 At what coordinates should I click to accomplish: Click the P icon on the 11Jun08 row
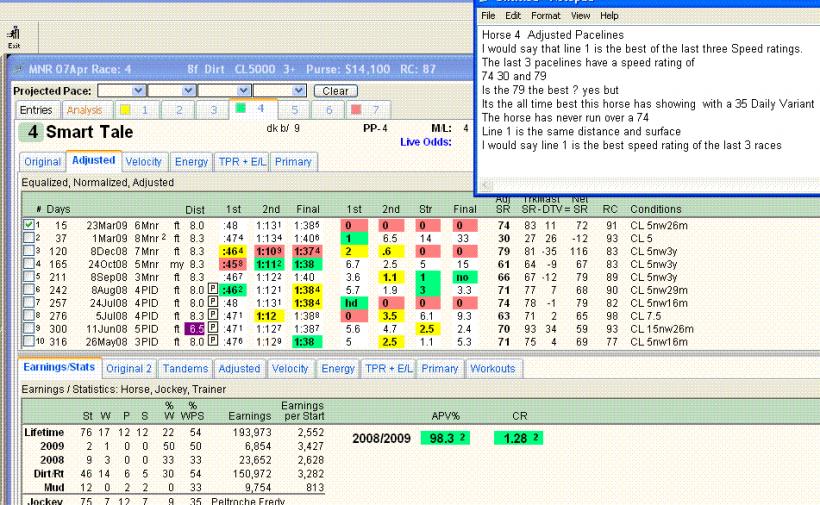pos(212,328)
